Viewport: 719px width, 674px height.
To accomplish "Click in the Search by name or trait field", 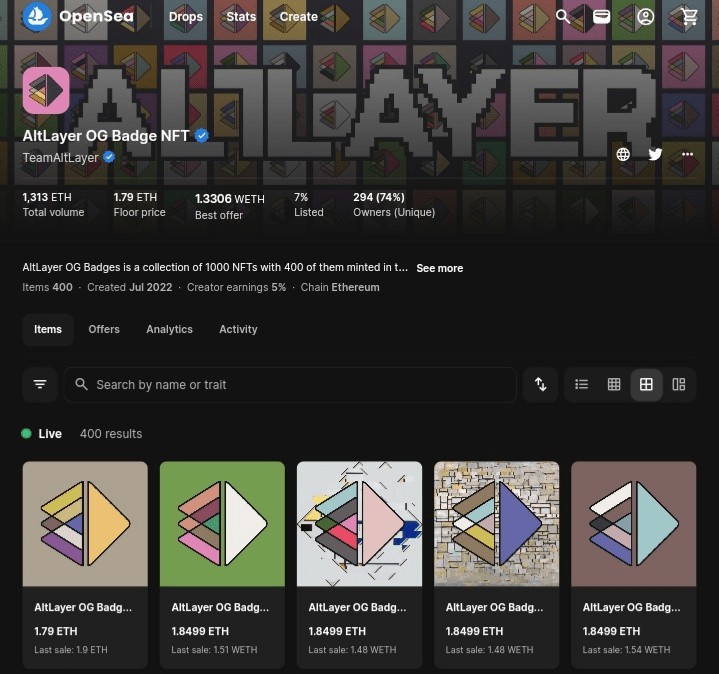I will [290, 384].
